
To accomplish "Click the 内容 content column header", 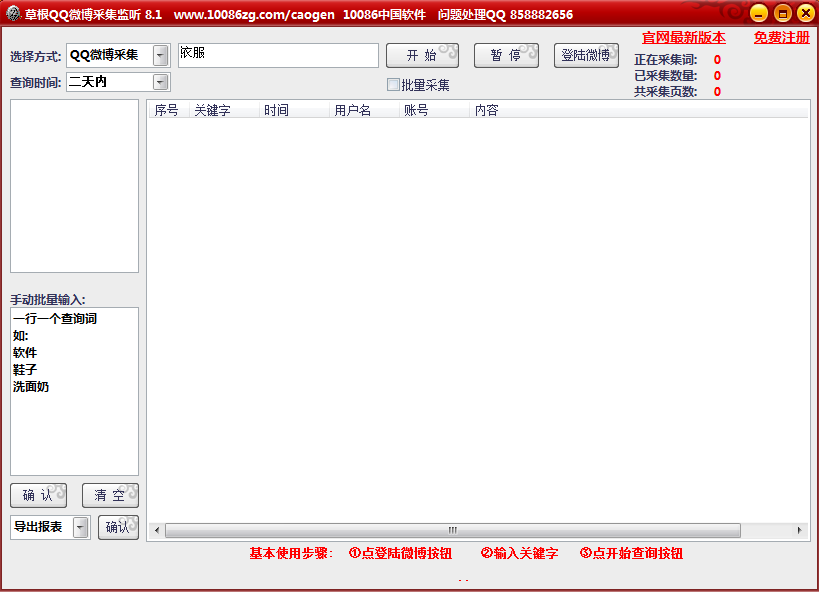I will click(x=487, y=110).
